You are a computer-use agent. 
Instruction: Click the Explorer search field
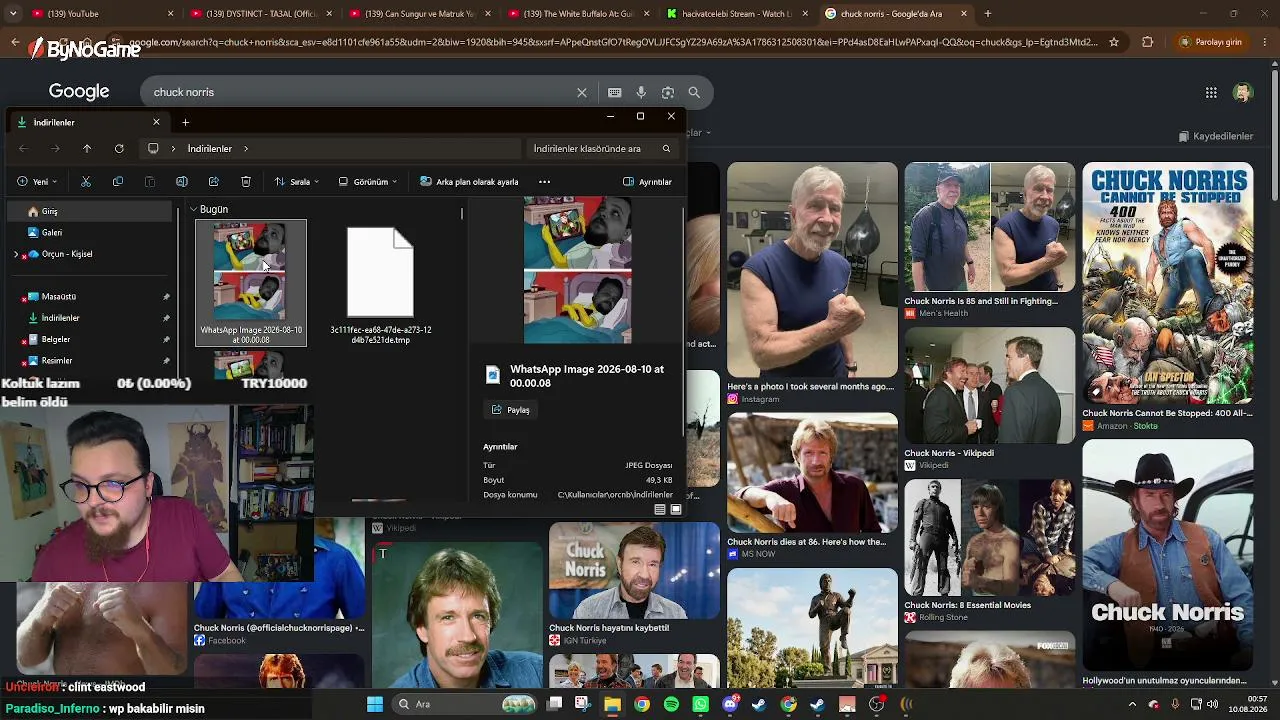pos(602,149)
